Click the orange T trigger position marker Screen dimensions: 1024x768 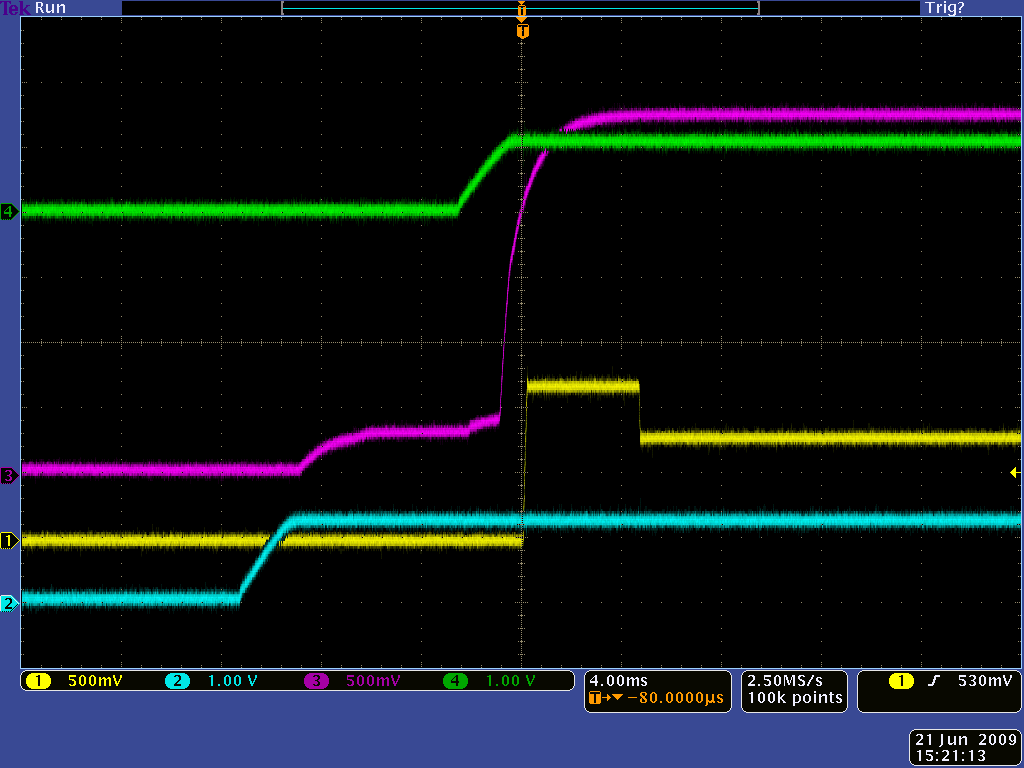(x=522, y=32)
